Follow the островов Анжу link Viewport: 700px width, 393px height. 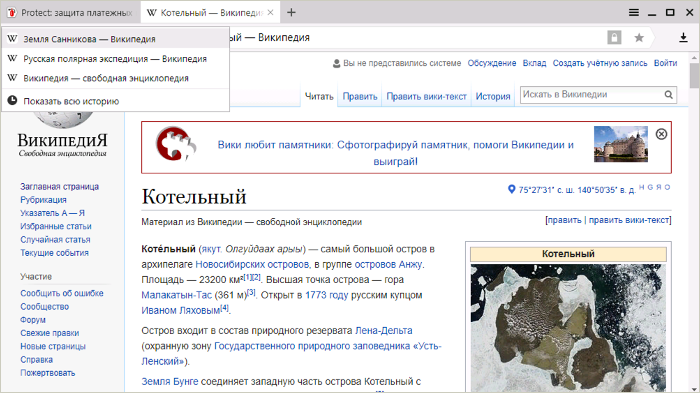[388, 264]
